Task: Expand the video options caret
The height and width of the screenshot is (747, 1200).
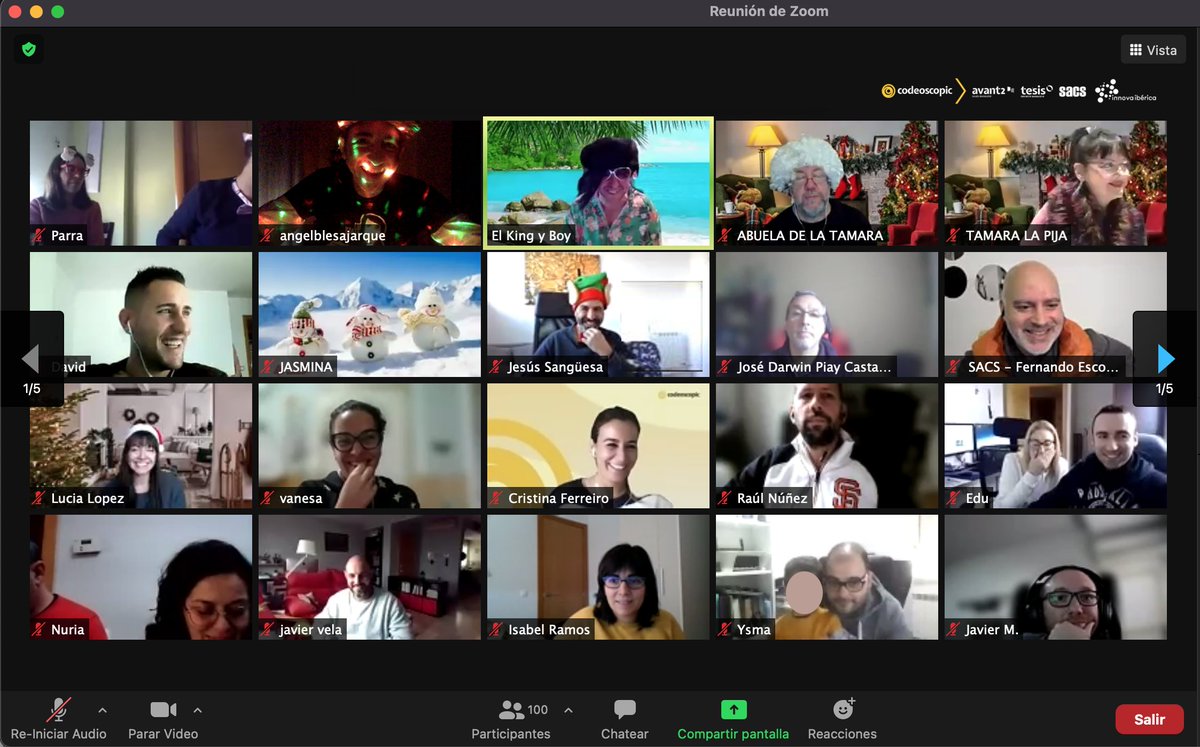Action: pyautogui.click(x=197, y=711)
